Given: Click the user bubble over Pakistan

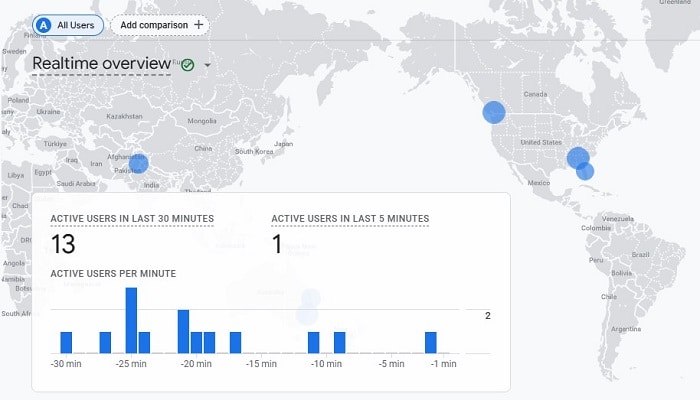Looking at the screenshot, I should click(138, 164).
